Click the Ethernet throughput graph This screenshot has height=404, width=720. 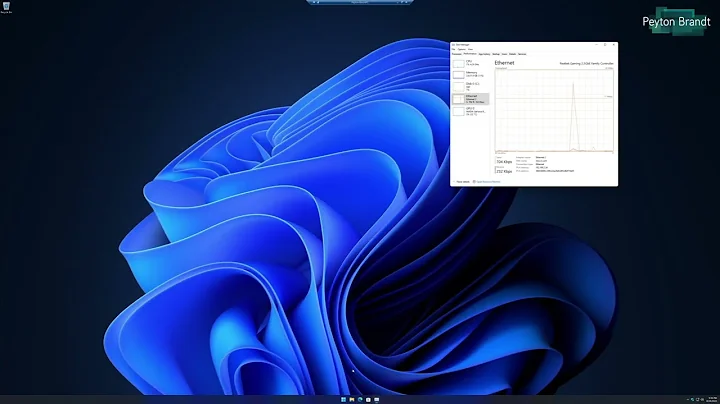pos(554,111)
